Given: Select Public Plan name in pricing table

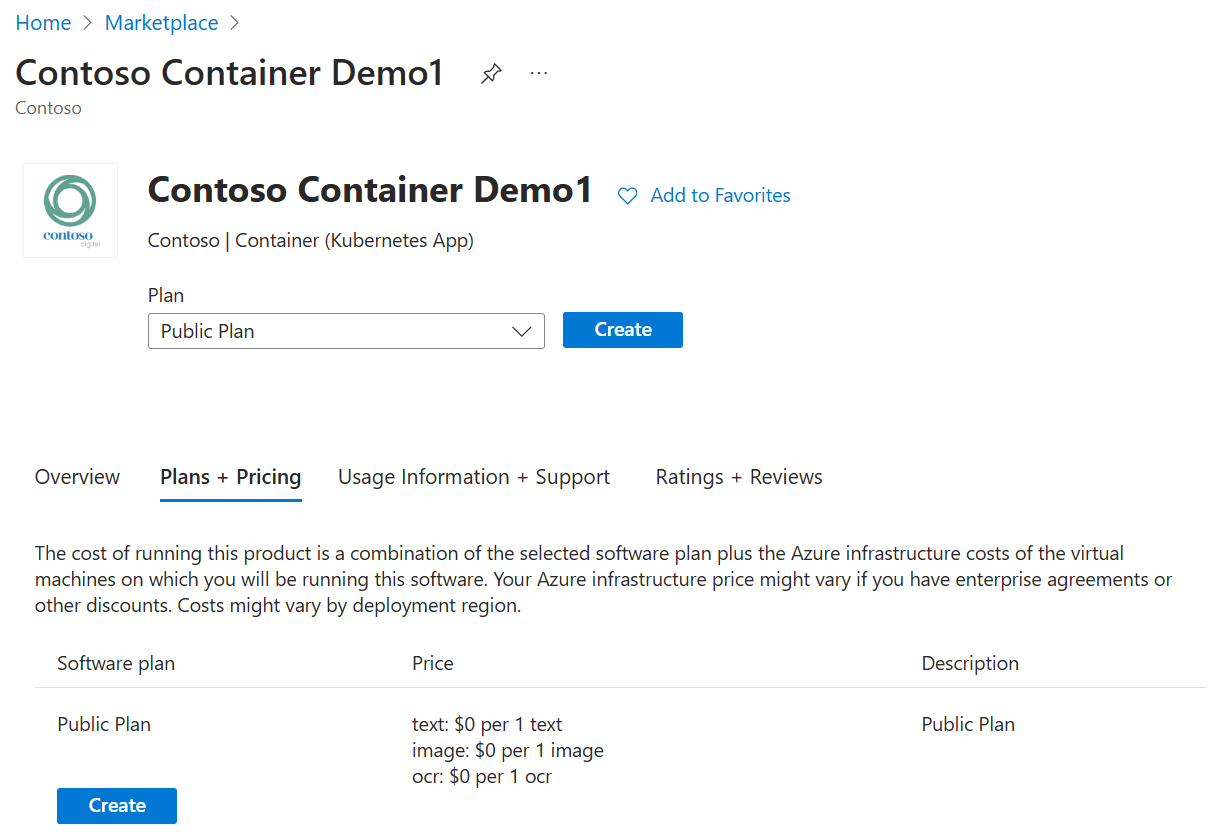Looking at the screenshot, I should 104,724.
